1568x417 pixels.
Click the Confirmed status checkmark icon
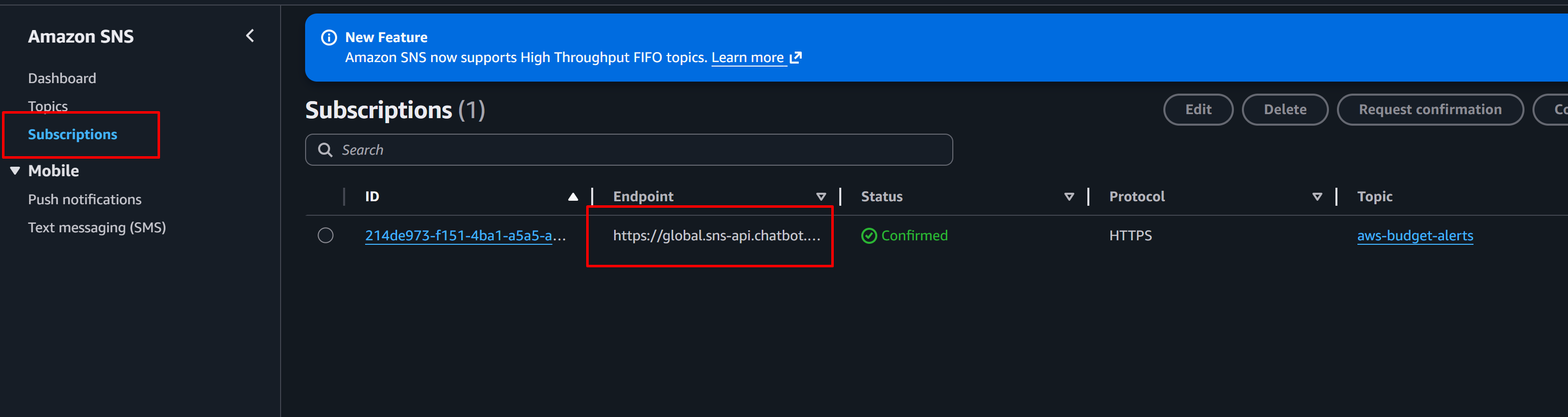[869, 236]
